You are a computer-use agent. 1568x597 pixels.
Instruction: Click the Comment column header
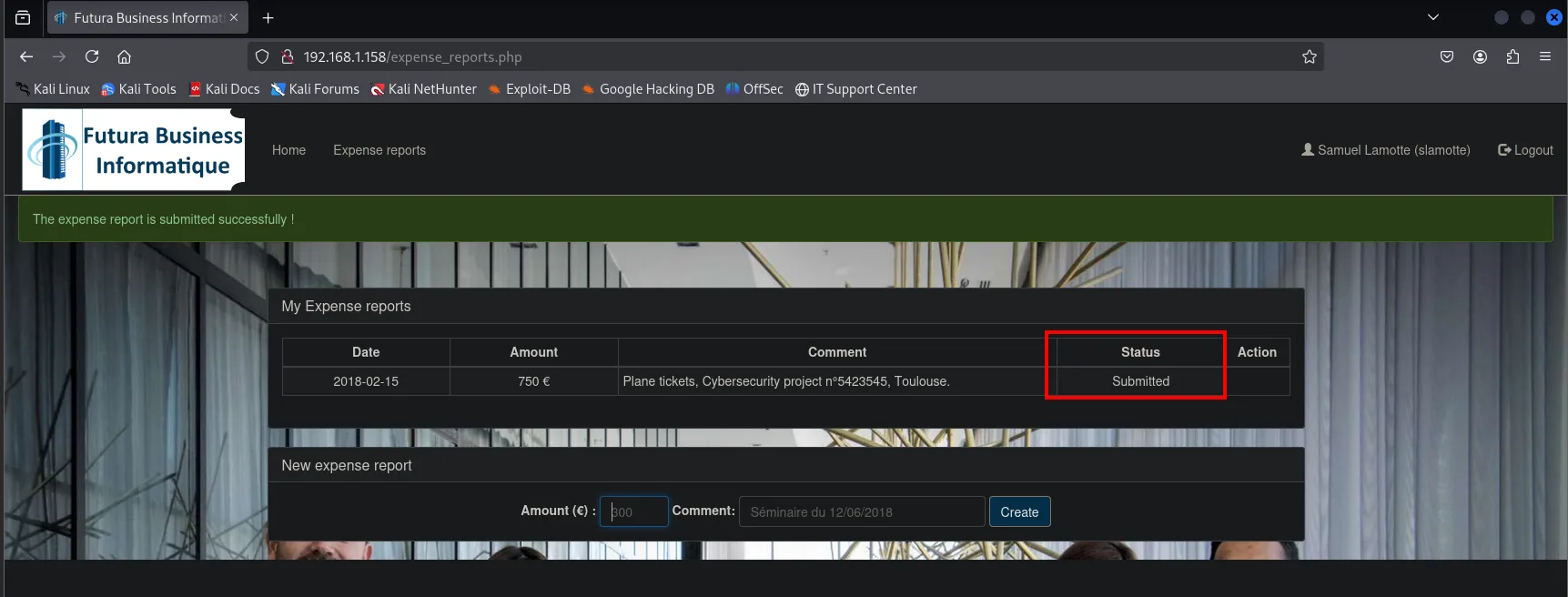coord(837,352)
